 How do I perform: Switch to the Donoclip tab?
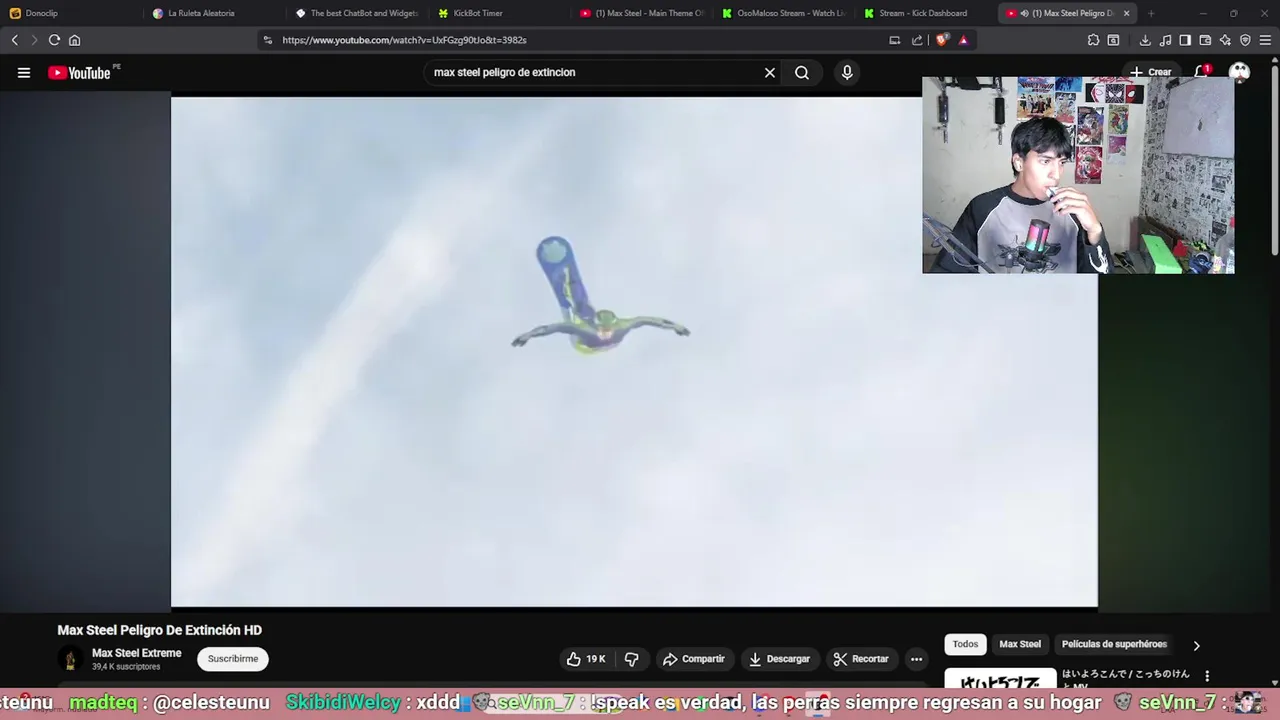[x=70, y=13]
